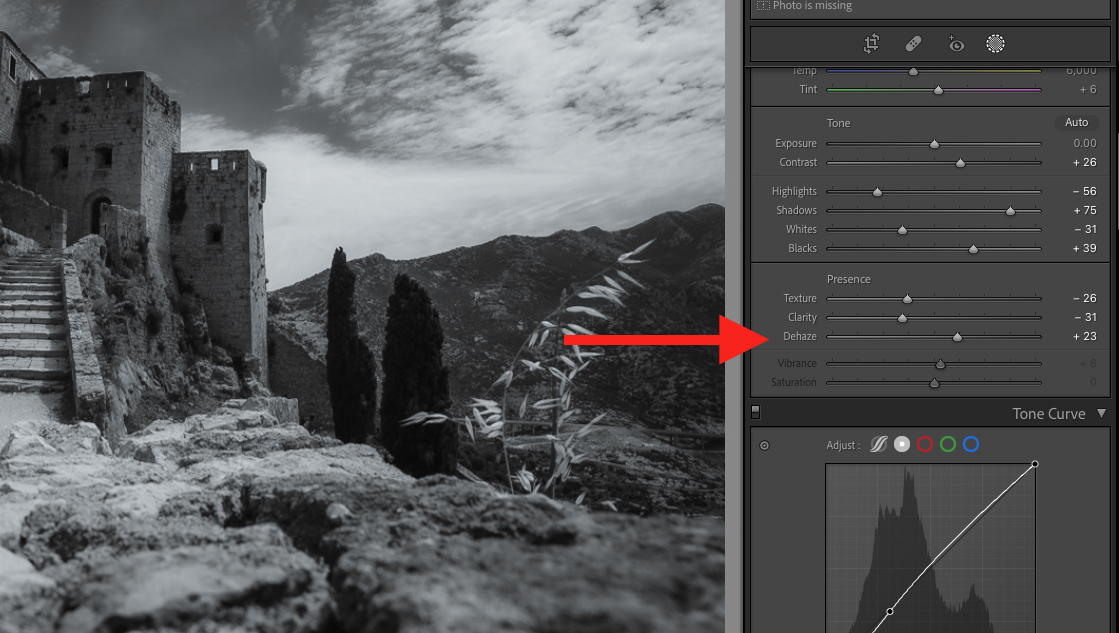Select the red channel curve

tap(925, 445)
